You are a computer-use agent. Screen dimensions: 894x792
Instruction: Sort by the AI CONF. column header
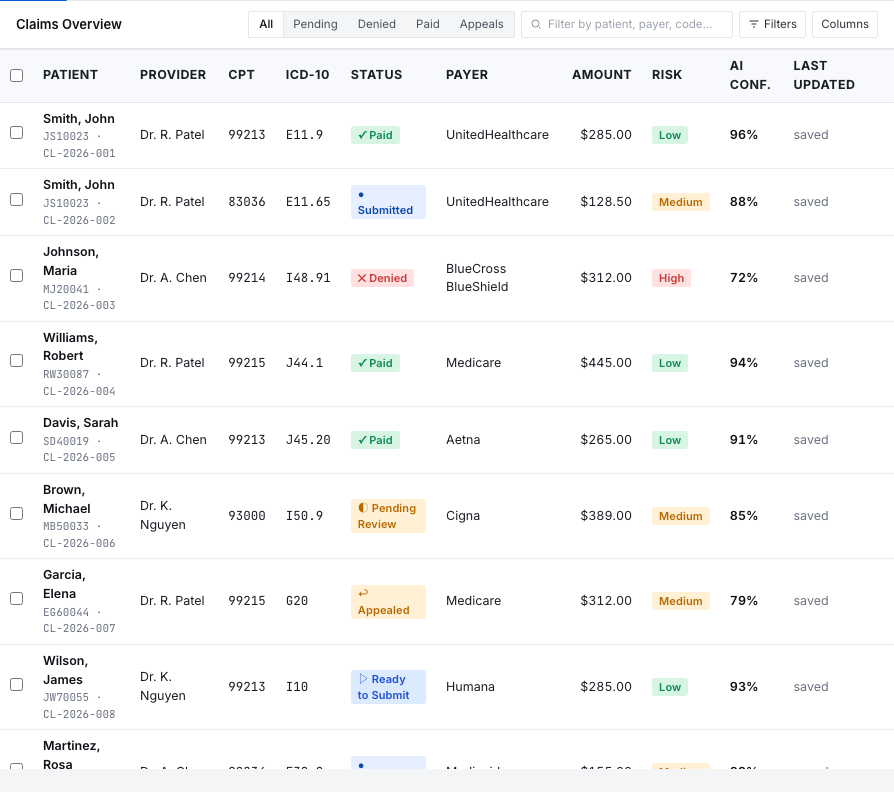(750, 75)
